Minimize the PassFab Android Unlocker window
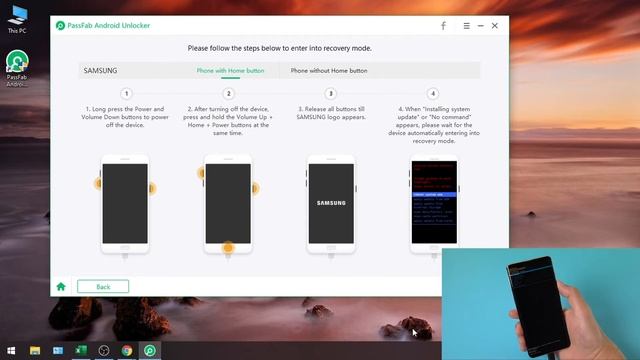This screenshot has height=360, width=640. [x=481, y=26]
